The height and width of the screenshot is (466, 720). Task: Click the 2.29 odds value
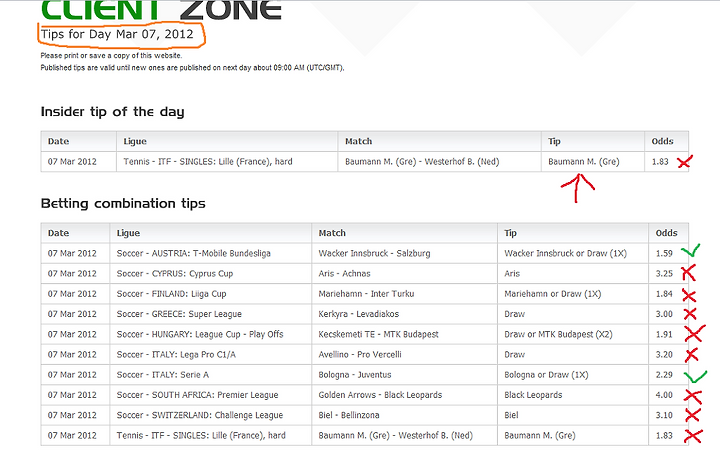(x=664, y=375)
